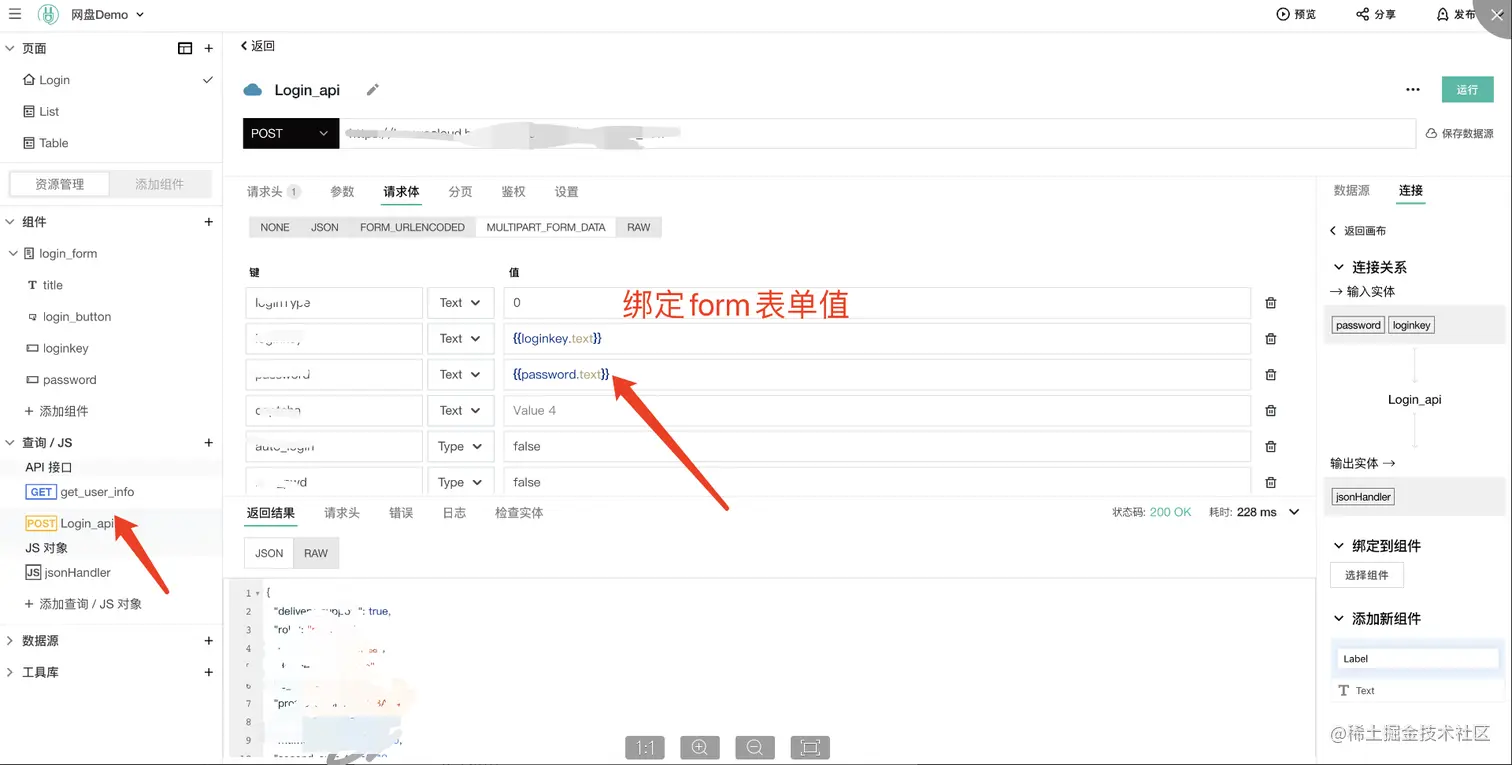
Task: Select the JSON body format option
Action: click(x=324, y=227)
